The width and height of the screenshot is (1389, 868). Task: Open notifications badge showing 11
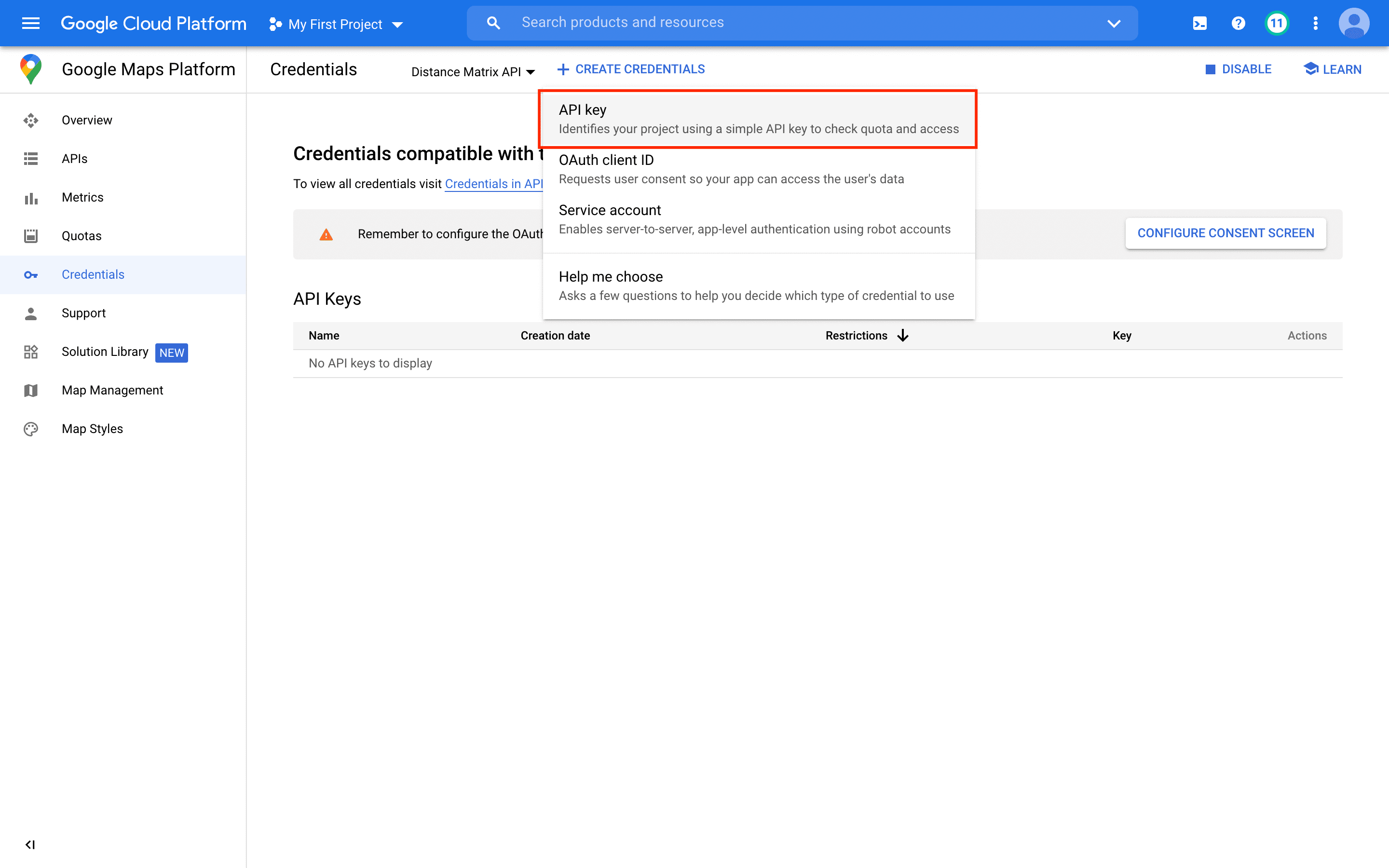1277,24
